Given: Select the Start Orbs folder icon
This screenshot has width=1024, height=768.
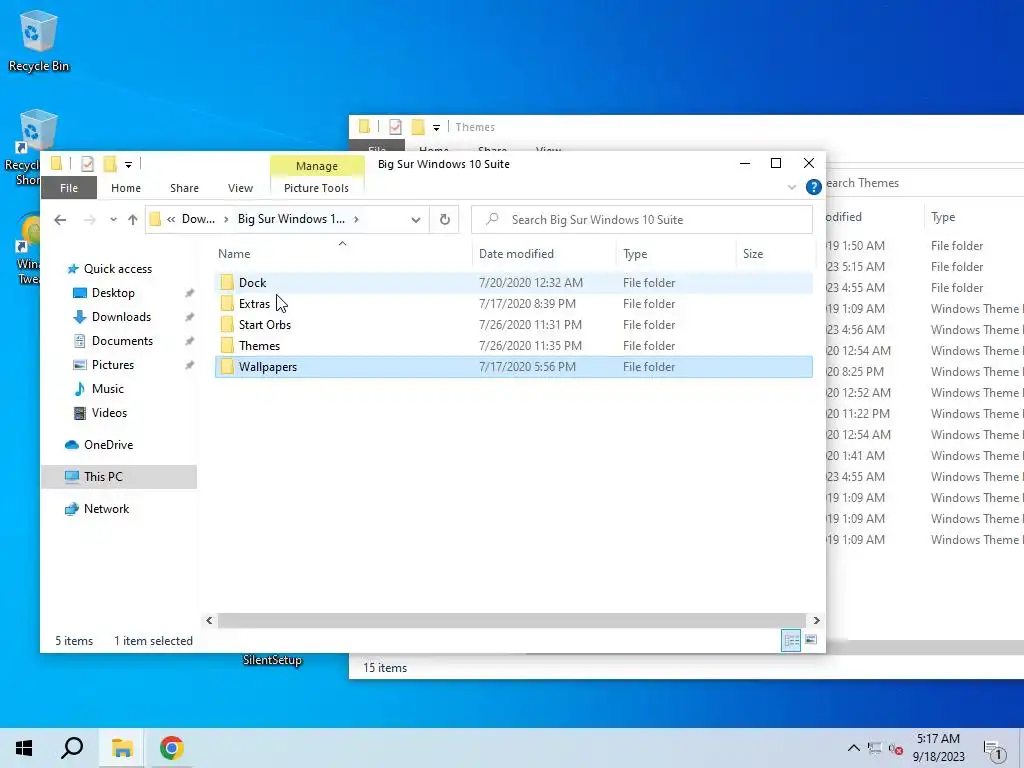Looking at the screenshot, I should [x=227, y=325].
